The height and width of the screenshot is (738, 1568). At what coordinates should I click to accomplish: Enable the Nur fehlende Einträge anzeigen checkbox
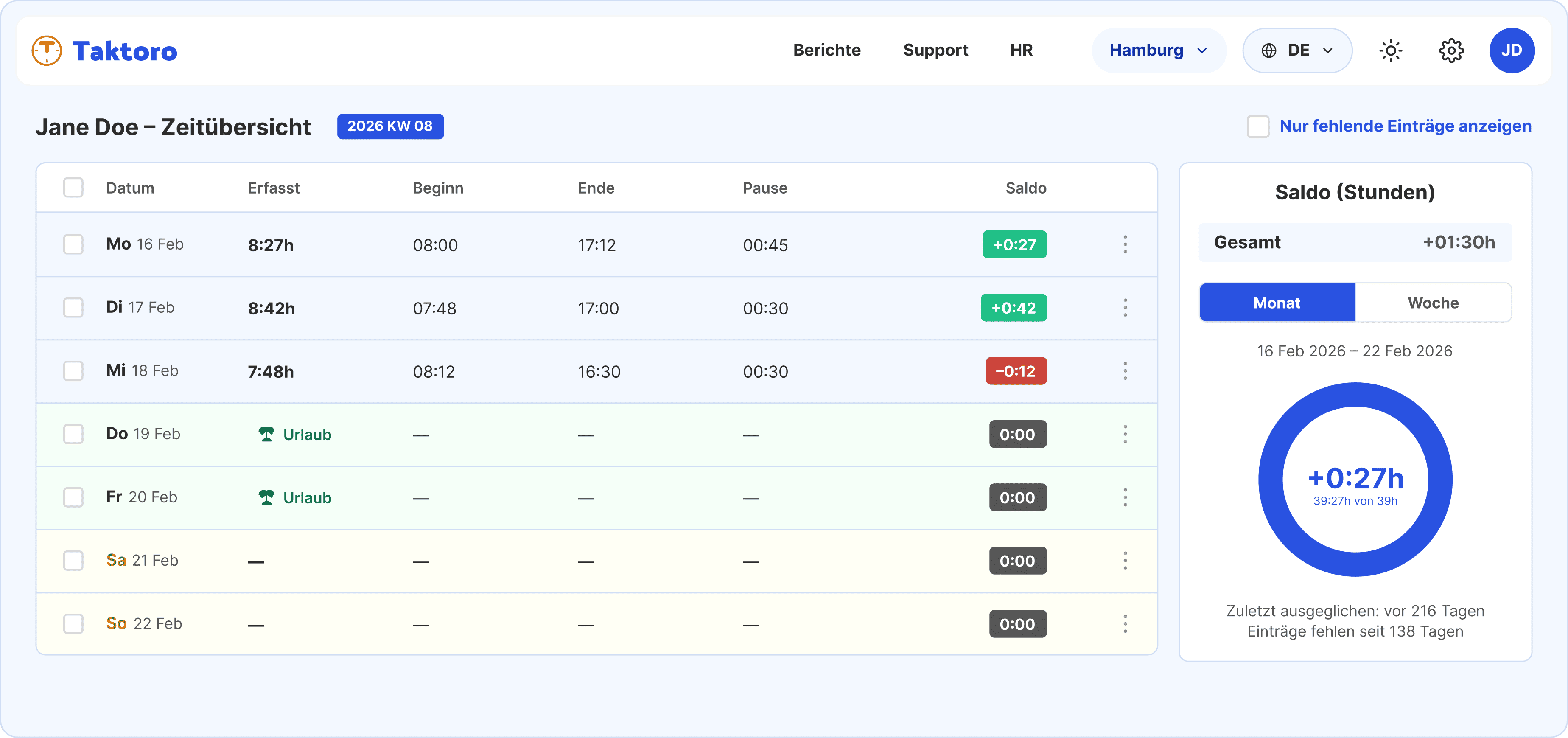(1258, 126)
